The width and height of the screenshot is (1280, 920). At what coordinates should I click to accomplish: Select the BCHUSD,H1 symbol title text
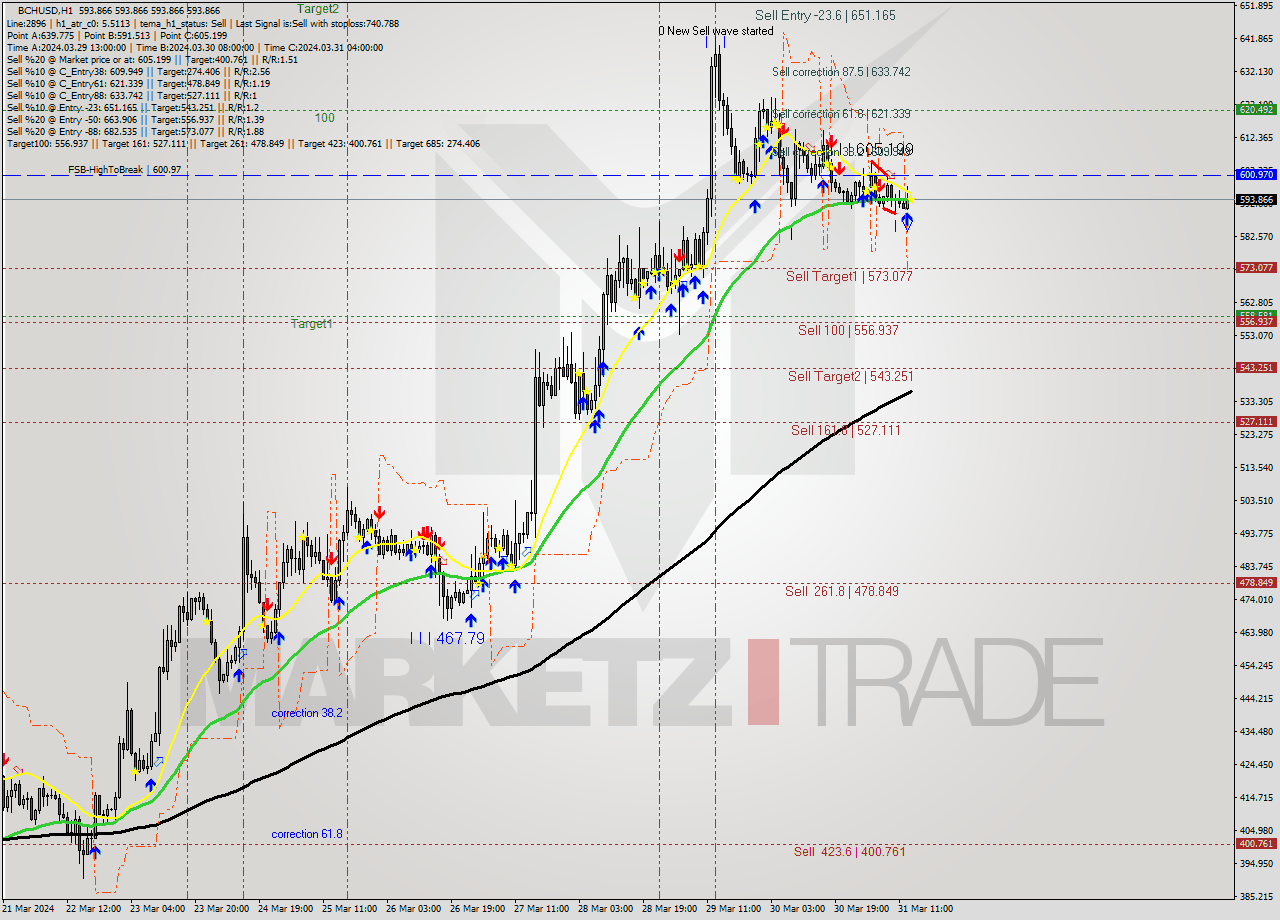[45, 11]
